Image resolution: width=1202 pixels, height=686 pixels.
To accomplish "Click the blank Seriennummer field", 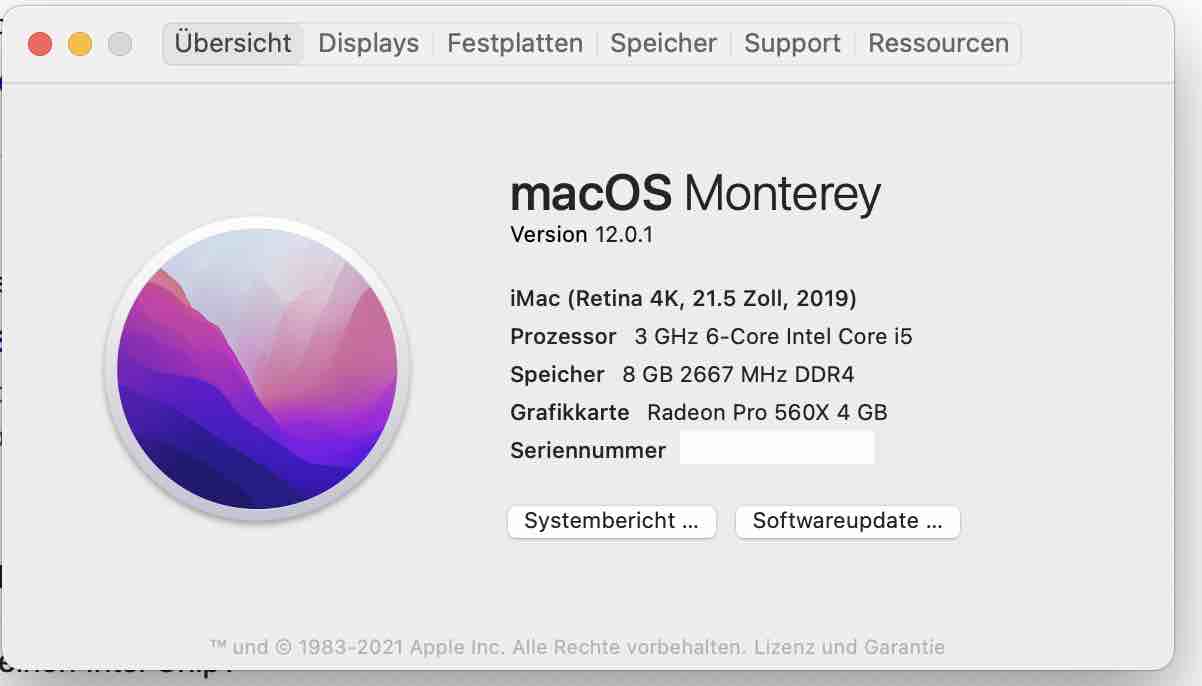I will pos(777,449).
